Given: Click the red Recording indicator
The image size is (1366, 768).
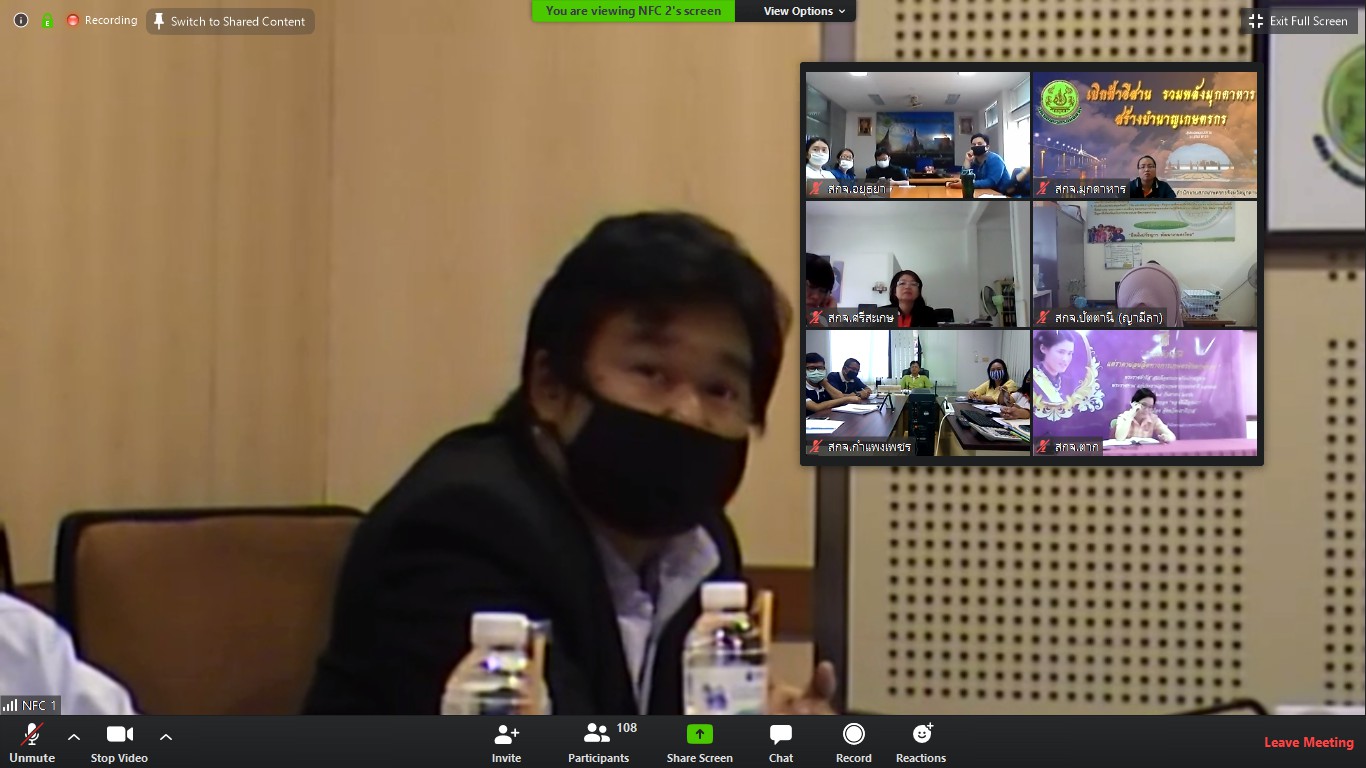Looking at the screenshot, I should 102,20.
